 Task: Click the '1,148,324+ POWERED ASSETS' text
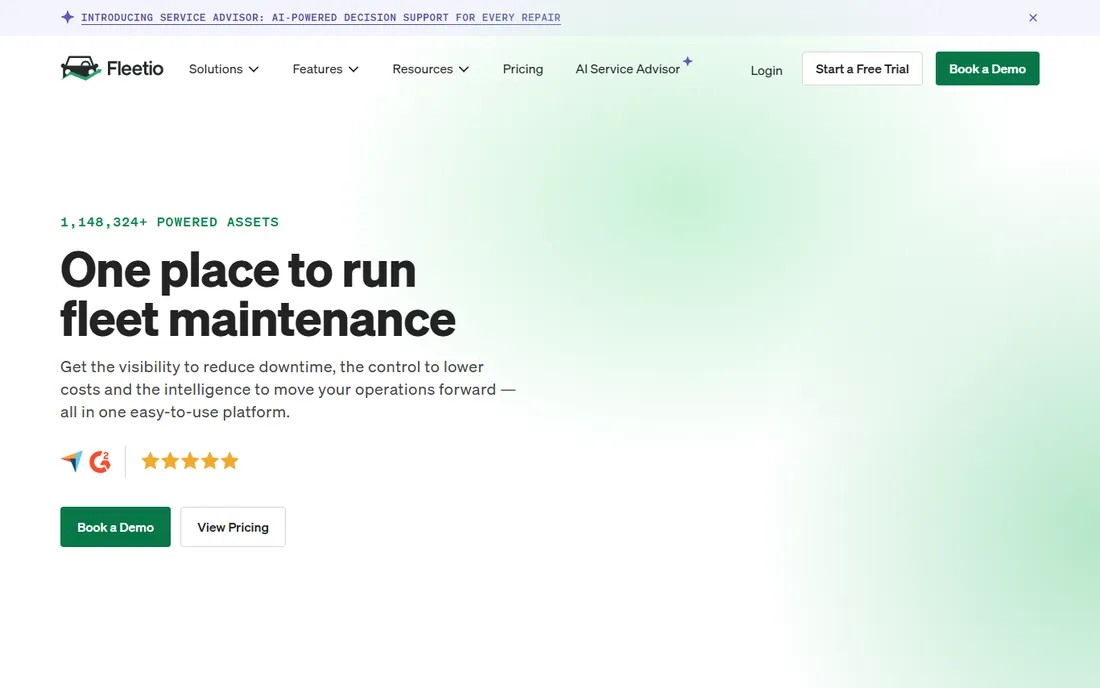169,222
